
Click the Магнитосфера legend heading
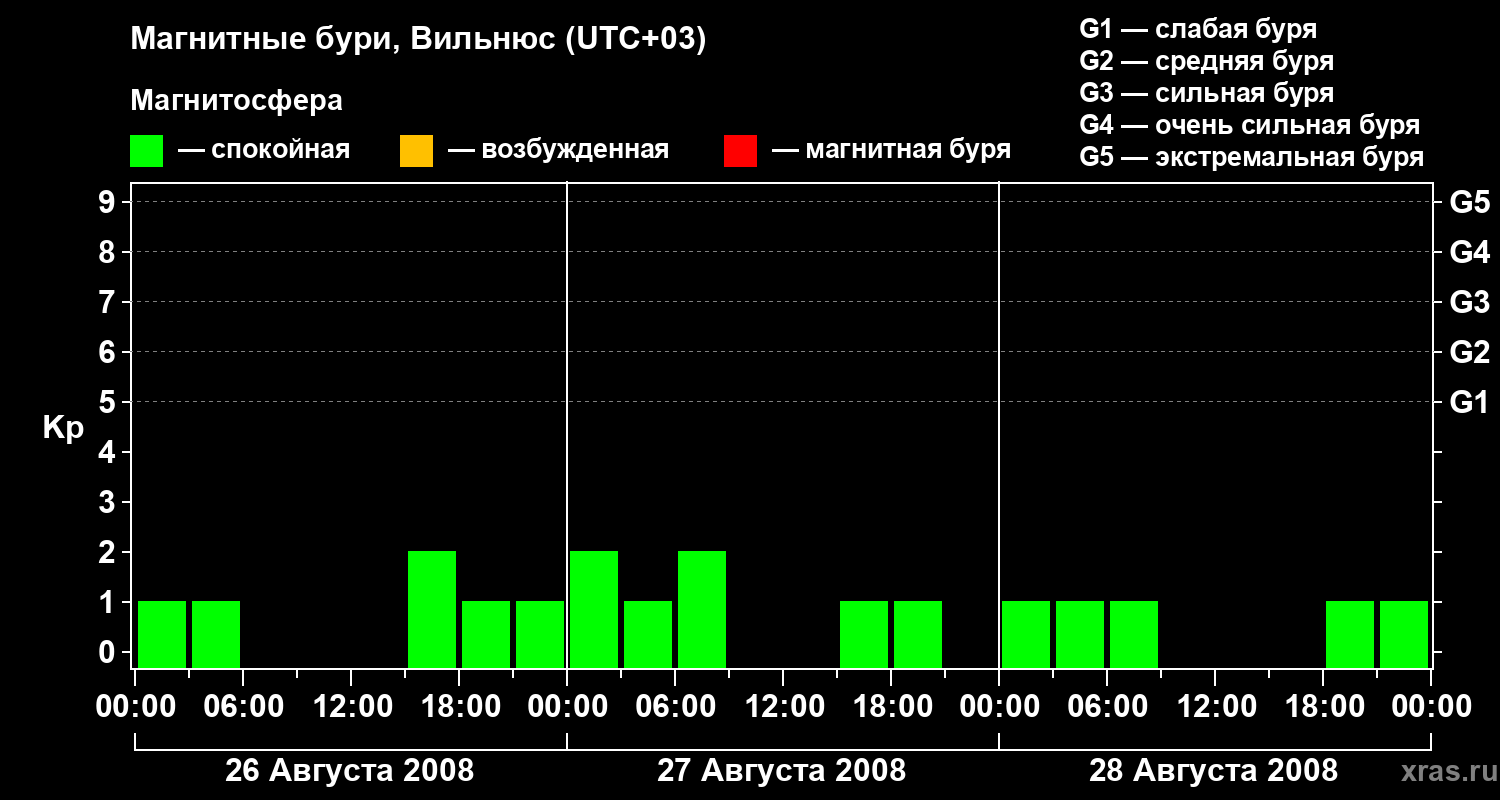pos(236,101)
